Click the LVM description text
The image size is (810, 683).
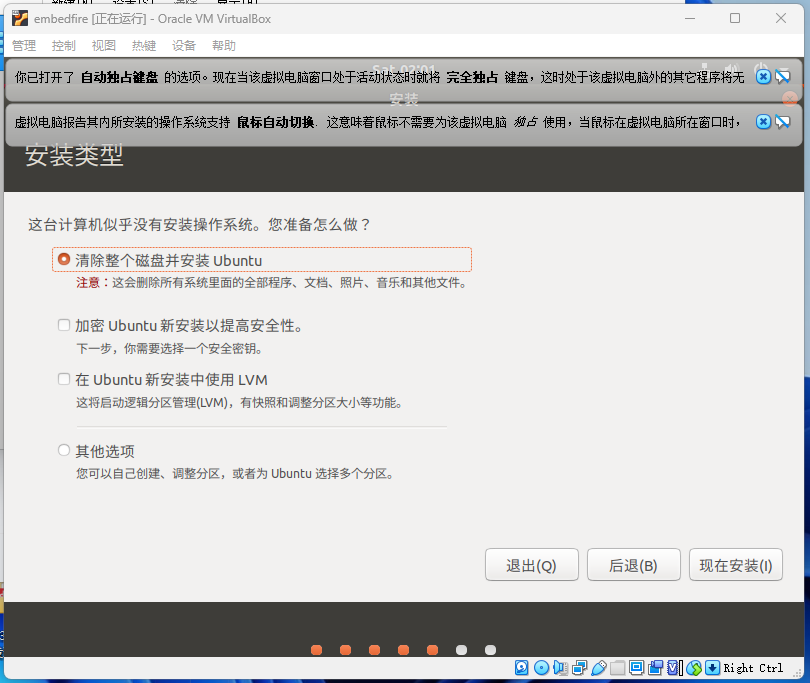tap(240, 402)
